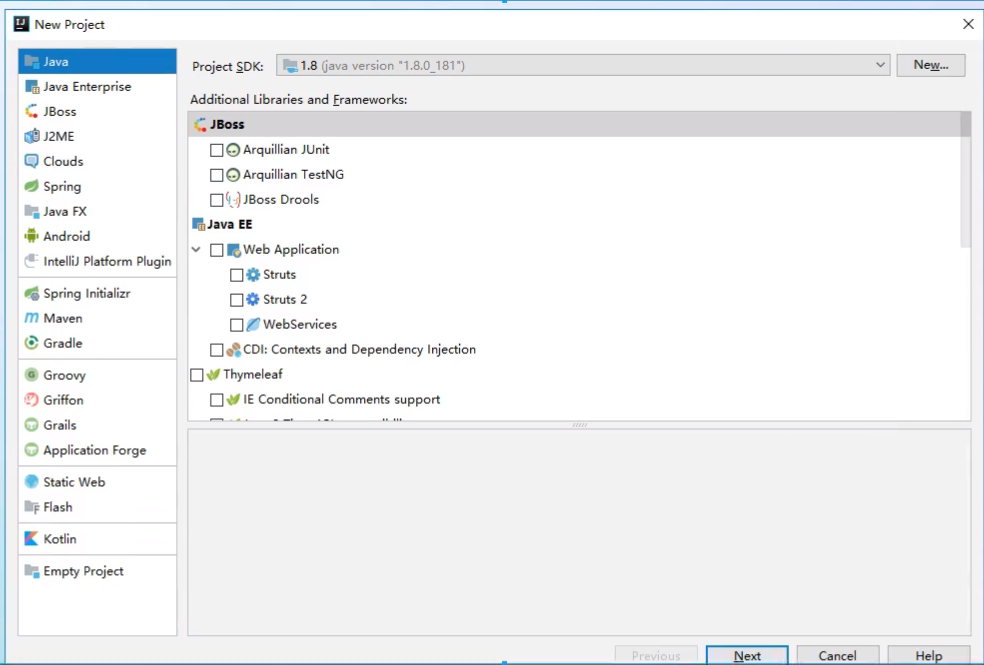Tick the Struts checkbox
This screenshot has width=984, height=665.
pyautogui.click(x=237, y=275)
